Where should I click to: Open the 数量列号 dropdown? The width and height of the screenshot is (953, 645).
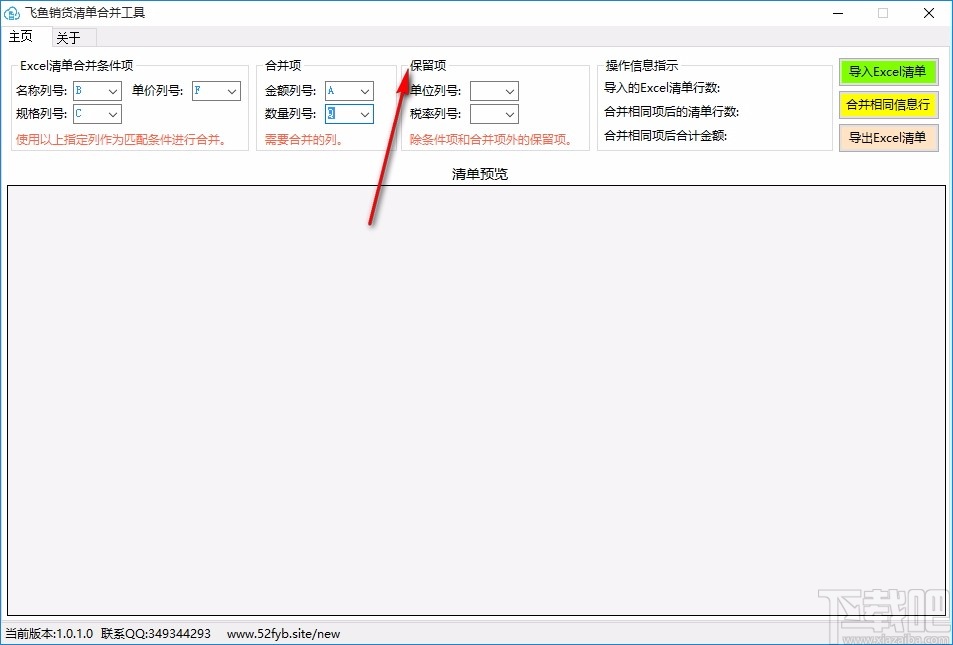point(364,113)
